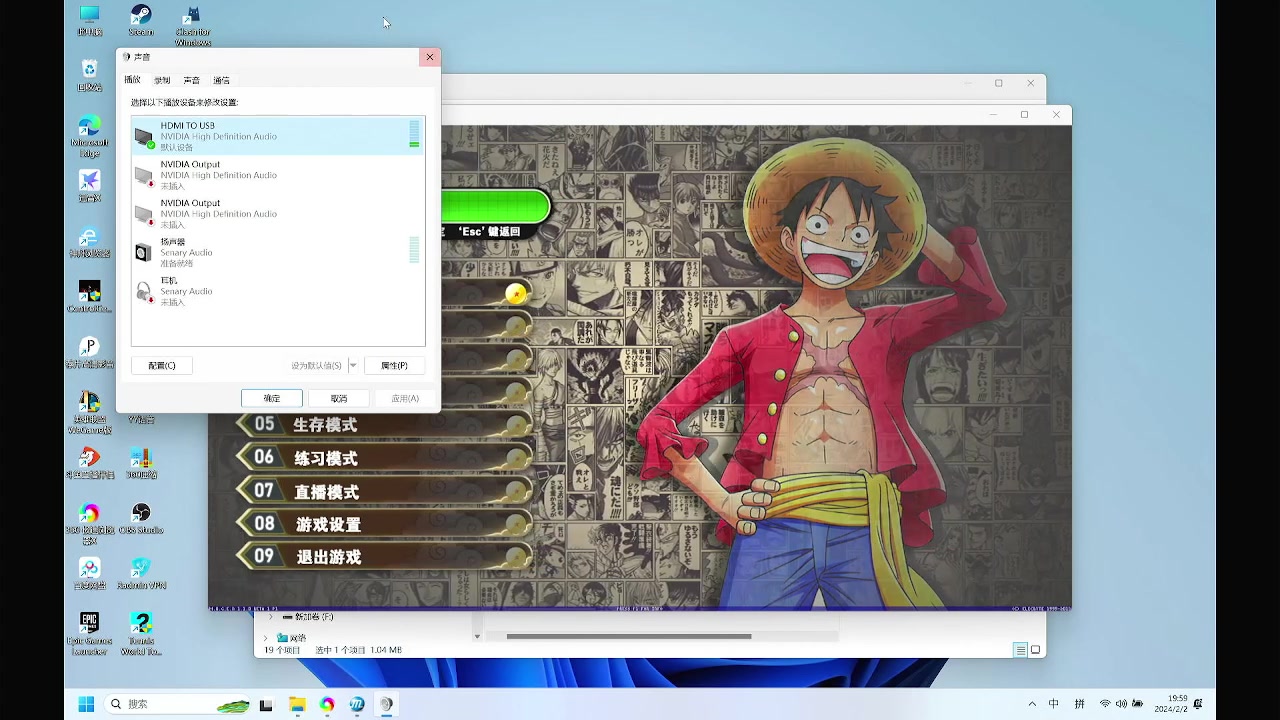Confirm with the 确定 button
The height and width of the screenshot is (720, 1280).
[272, 398]
